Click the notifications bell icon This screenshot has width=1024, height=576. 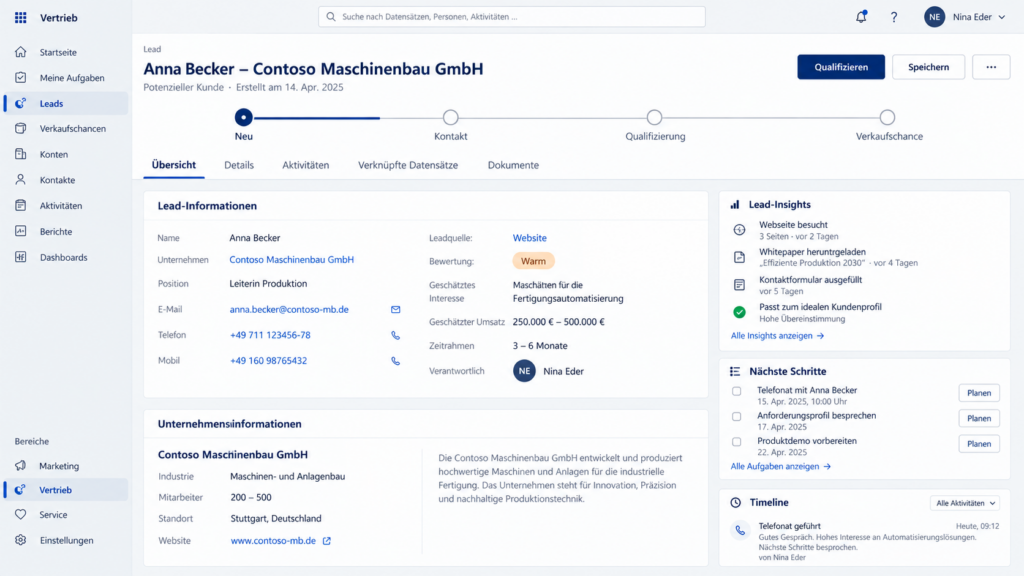[861, 17]
